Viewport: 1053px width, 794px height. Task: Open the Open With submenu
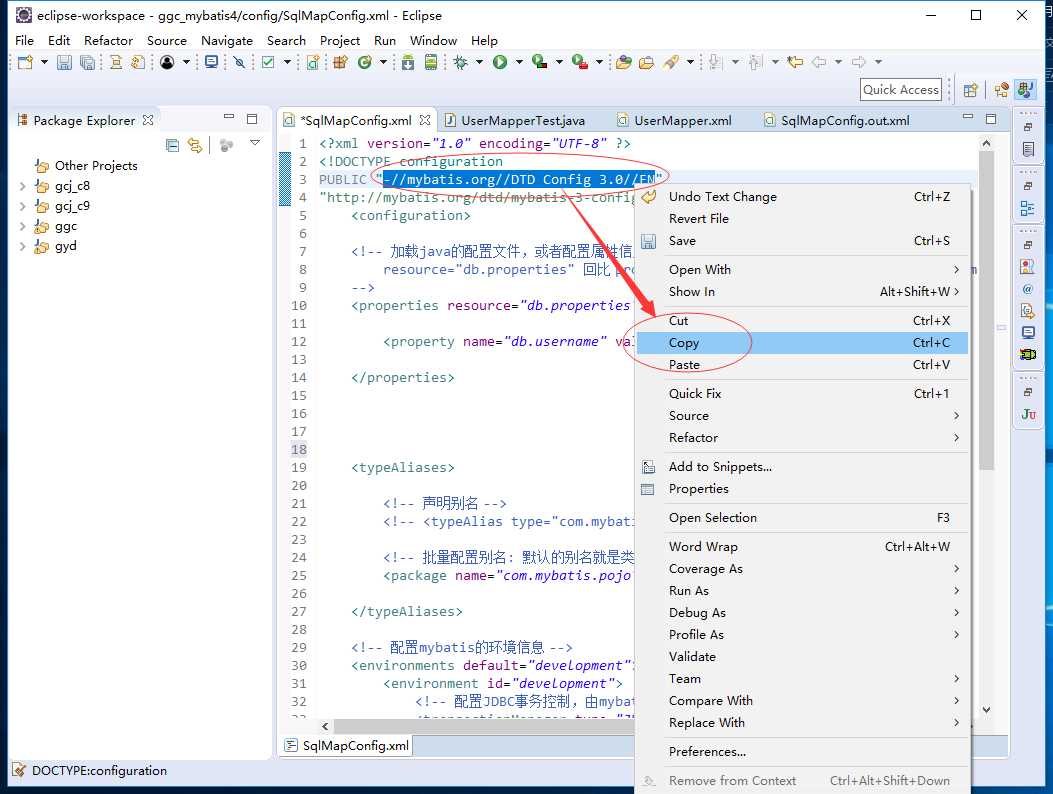[x=802, y=269]
